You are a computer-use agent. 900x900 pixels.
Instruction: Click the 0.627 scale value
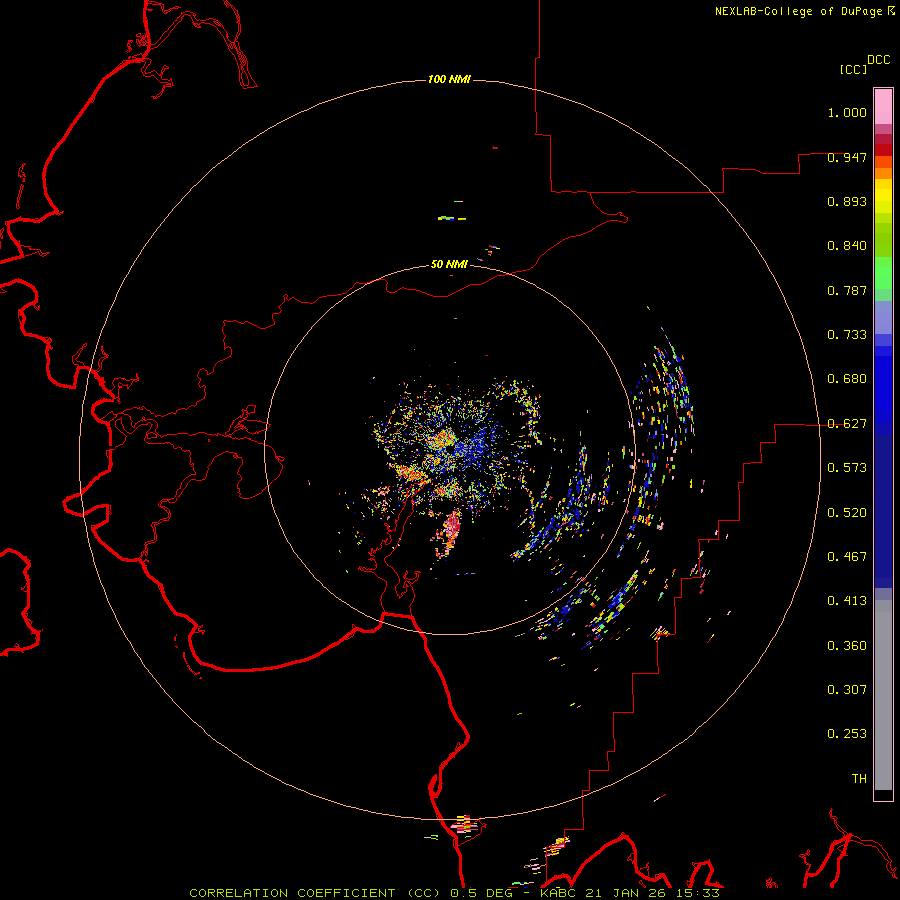point(847,424)
